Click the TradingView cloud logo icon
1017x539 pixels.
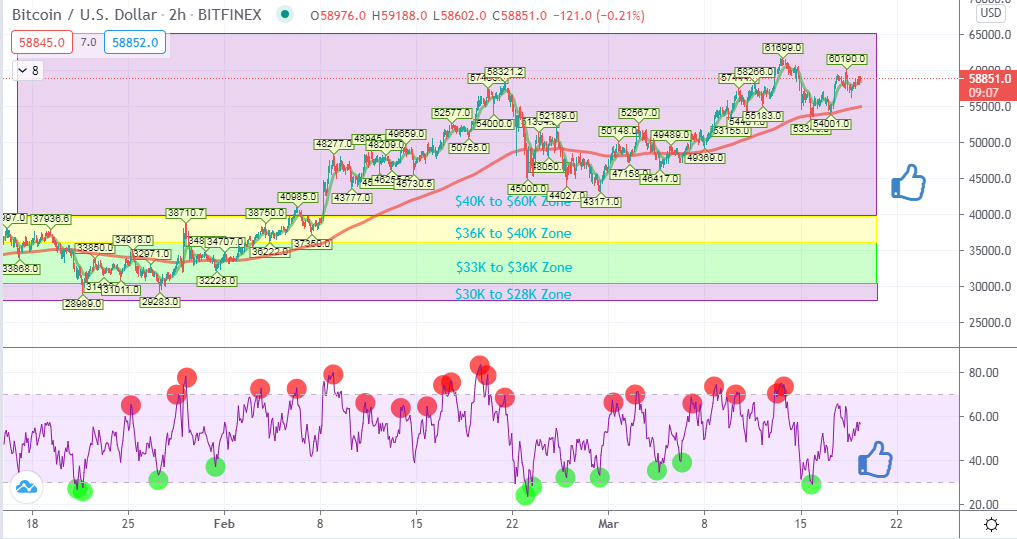click(27, 486)
